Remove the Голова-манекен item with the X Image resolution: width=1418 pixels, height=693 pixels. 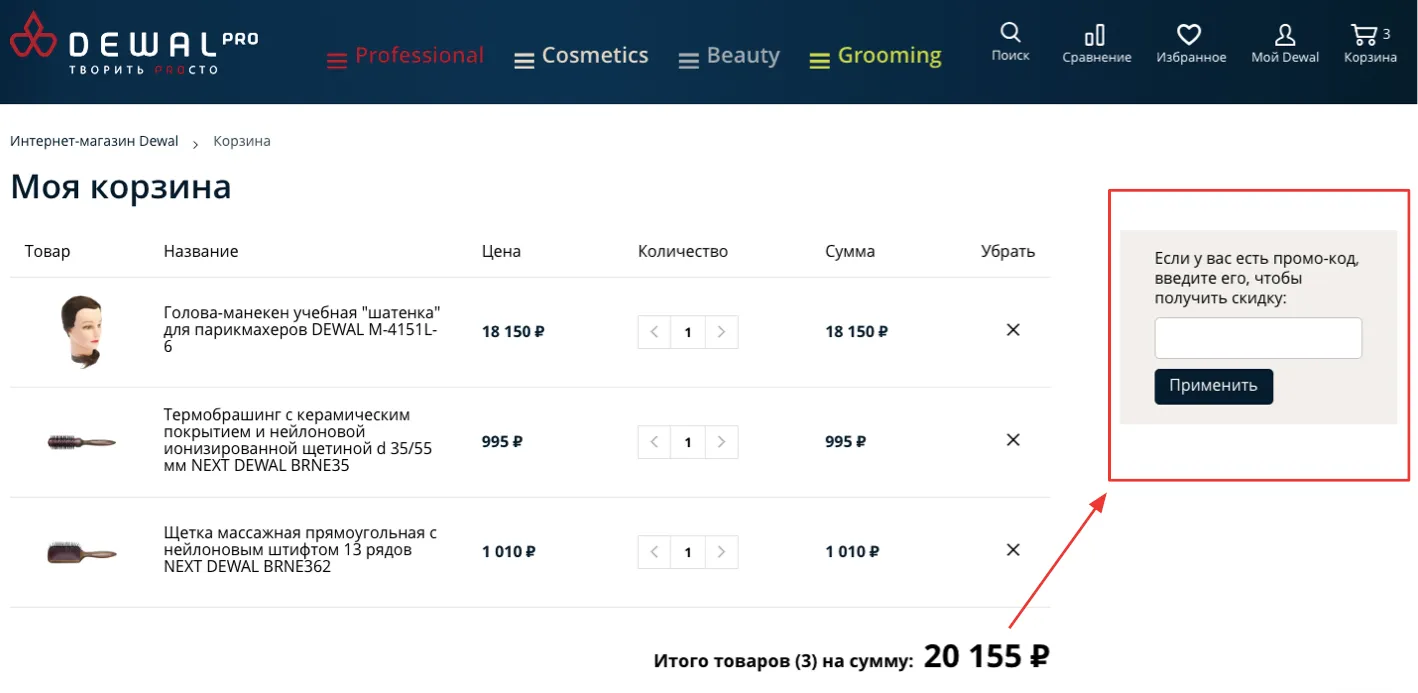coord(1012,330)
